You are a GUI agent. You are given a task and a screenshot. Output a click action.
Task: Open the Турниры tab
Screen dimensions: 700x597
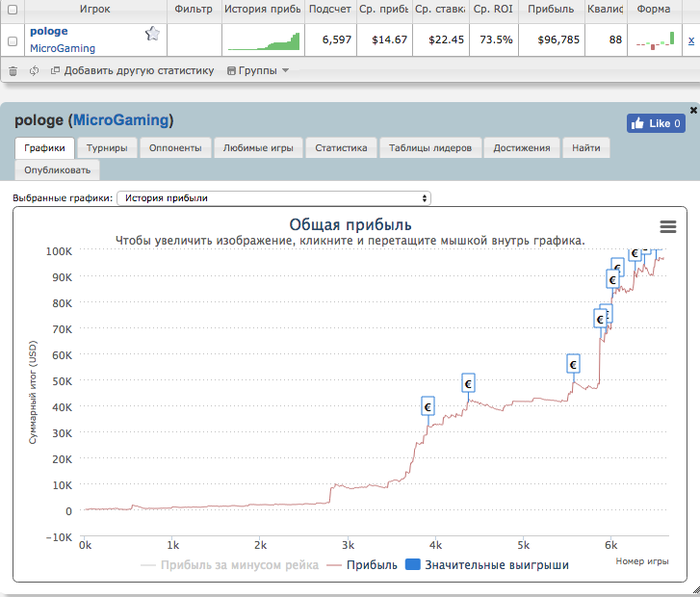(x=107, y=148)
